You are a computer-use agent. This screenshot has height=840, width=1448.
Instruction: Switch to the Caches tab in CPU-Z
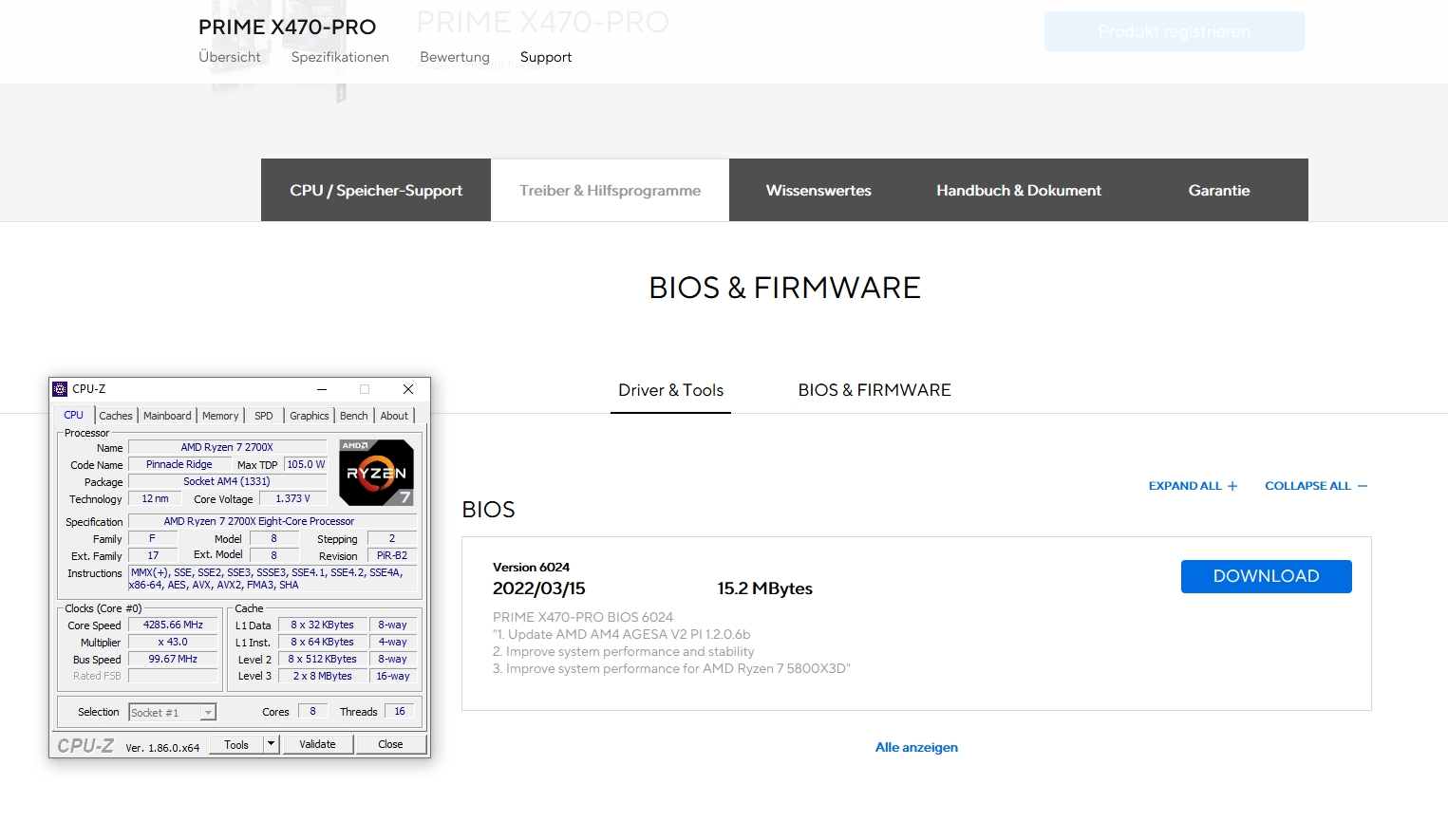[116, 416]
